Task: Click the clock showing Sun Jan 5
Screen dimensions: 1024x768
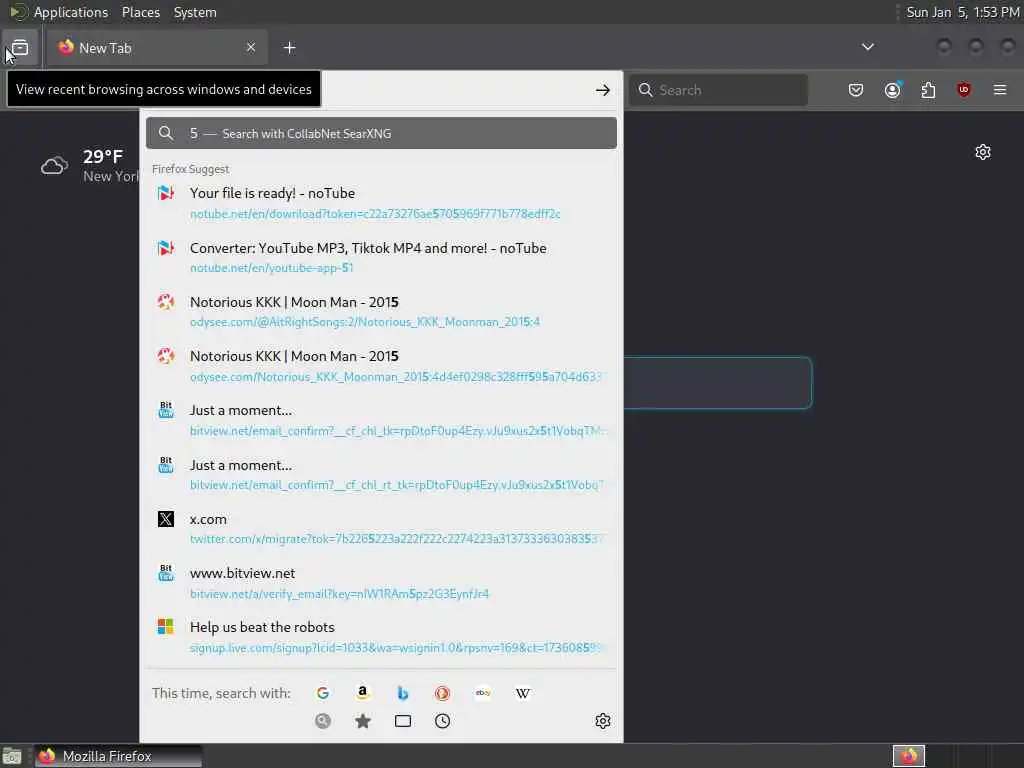Action: click(x=963, y=12)
